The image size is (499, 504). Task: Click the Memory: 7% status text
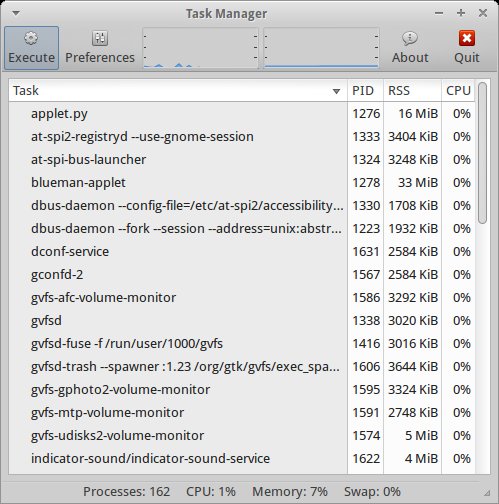pos(290,491)
